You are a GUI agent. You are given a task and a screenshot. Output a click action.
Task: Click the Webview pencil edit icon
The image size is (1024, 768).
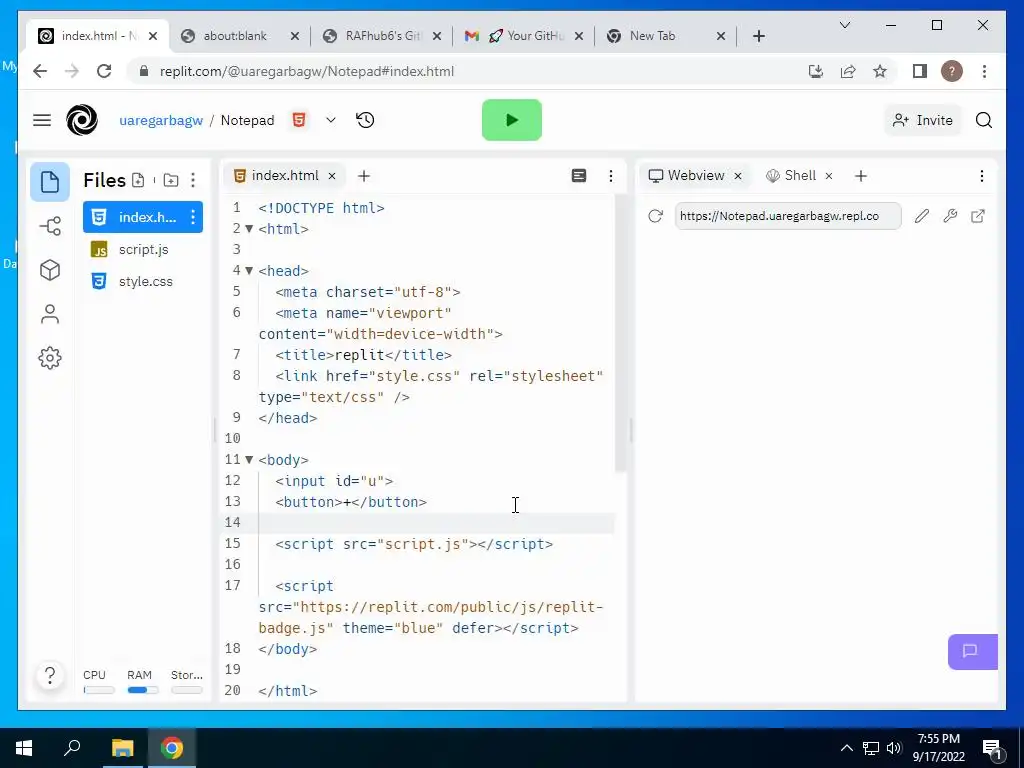[921, 216]
